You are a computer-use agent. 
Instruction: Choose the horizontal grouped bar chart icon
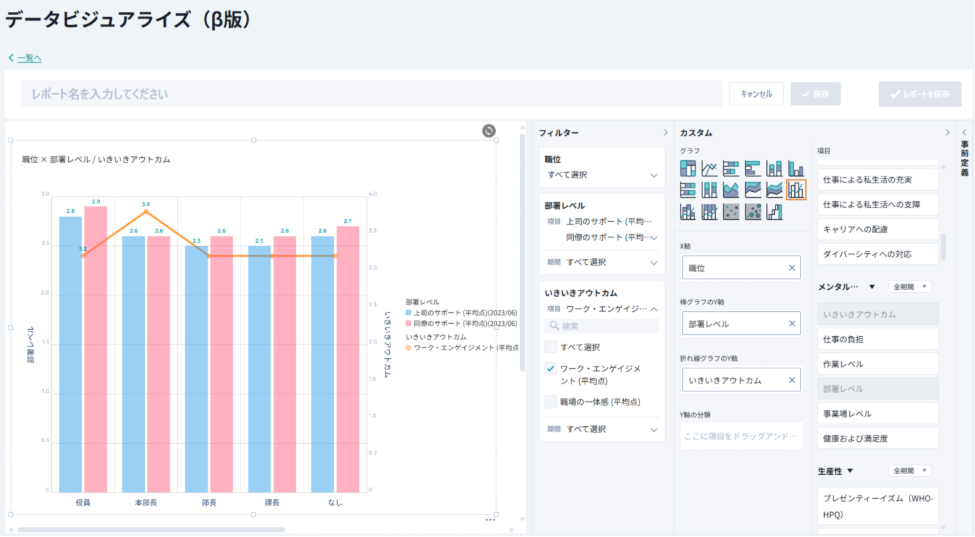click(752, 168)
